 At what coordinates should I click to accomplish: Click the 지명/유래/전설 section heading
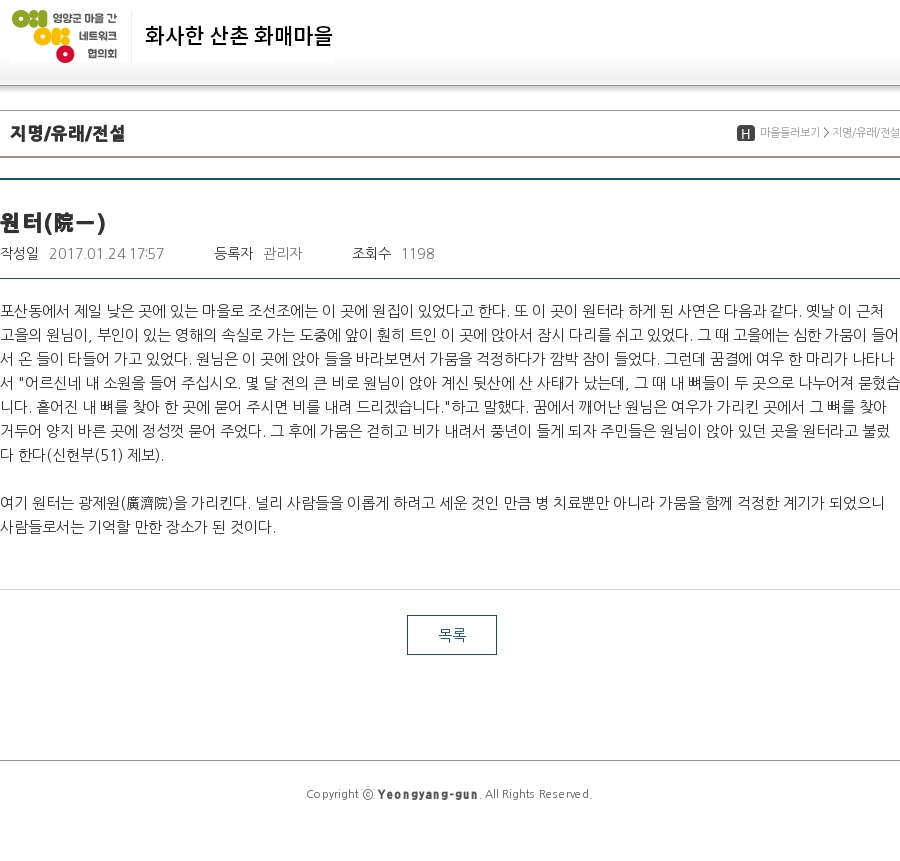pos(67,133)
